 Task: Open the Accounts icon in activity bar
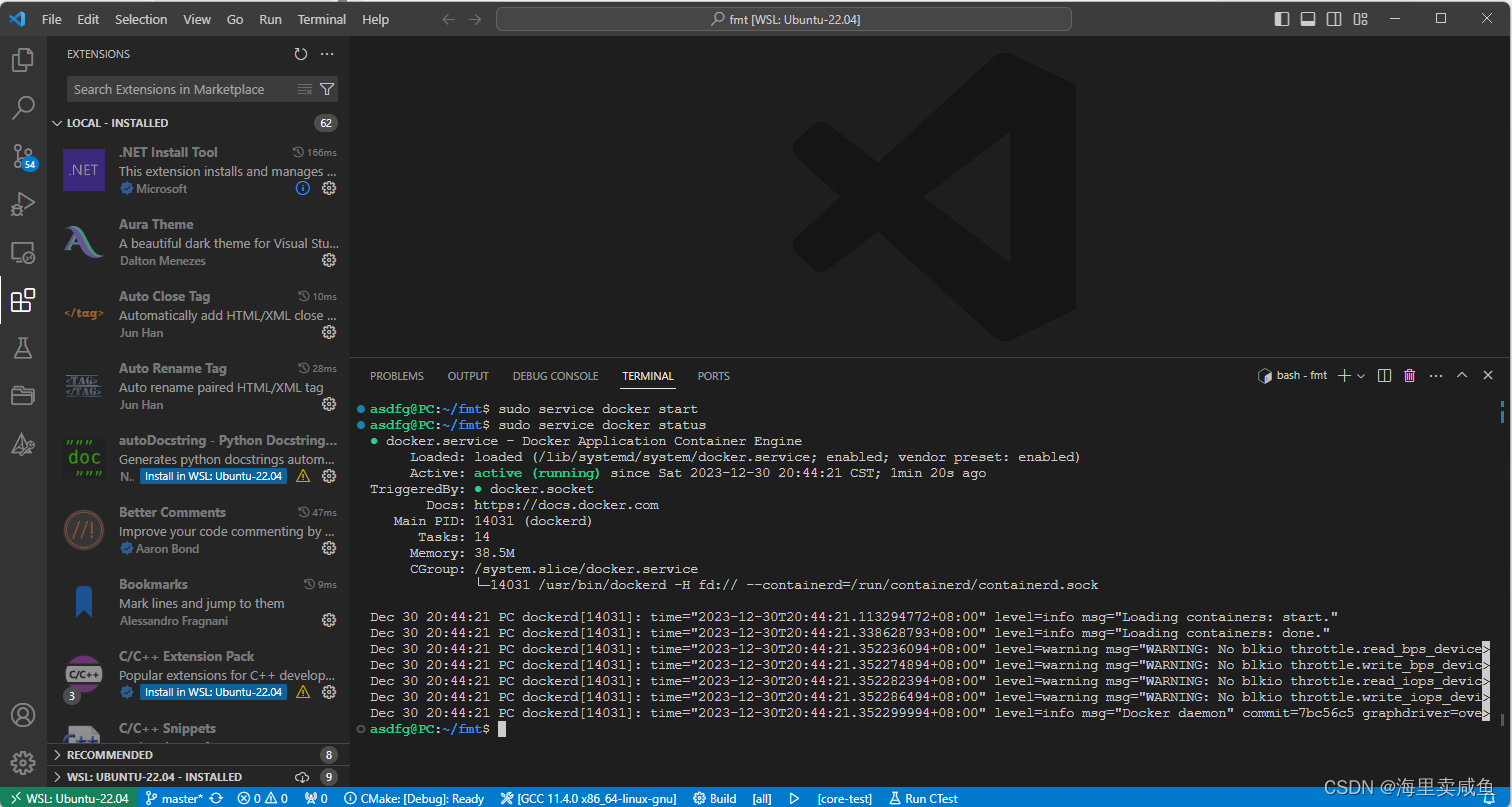pos(23,714)
